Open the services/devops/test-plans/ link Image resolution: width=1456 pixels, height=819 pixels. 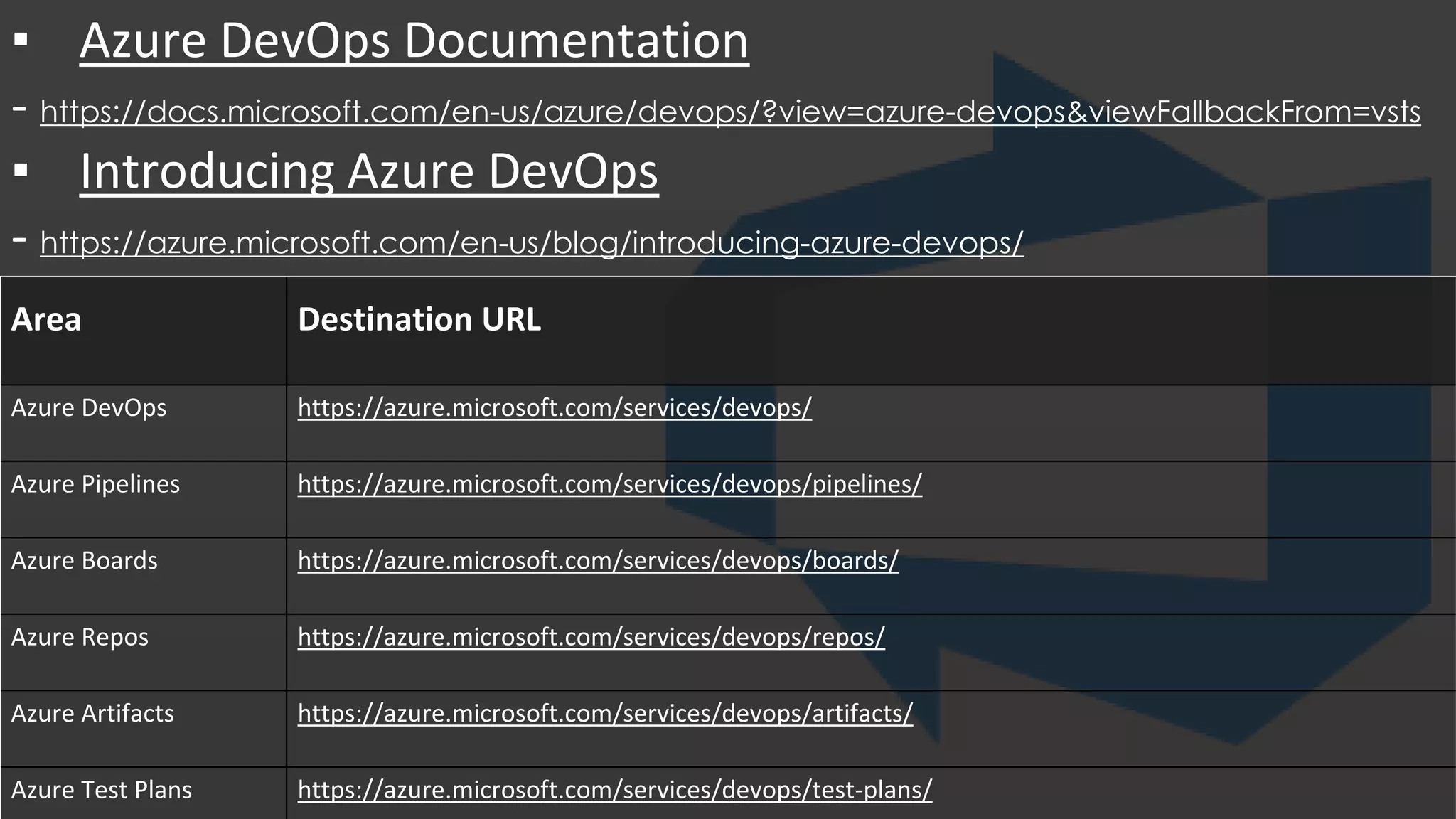point(615,790)
